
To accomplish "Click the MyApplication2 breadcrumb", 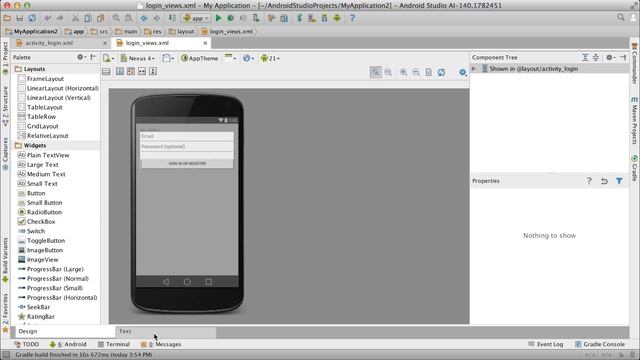I will [x=32, y=31].
